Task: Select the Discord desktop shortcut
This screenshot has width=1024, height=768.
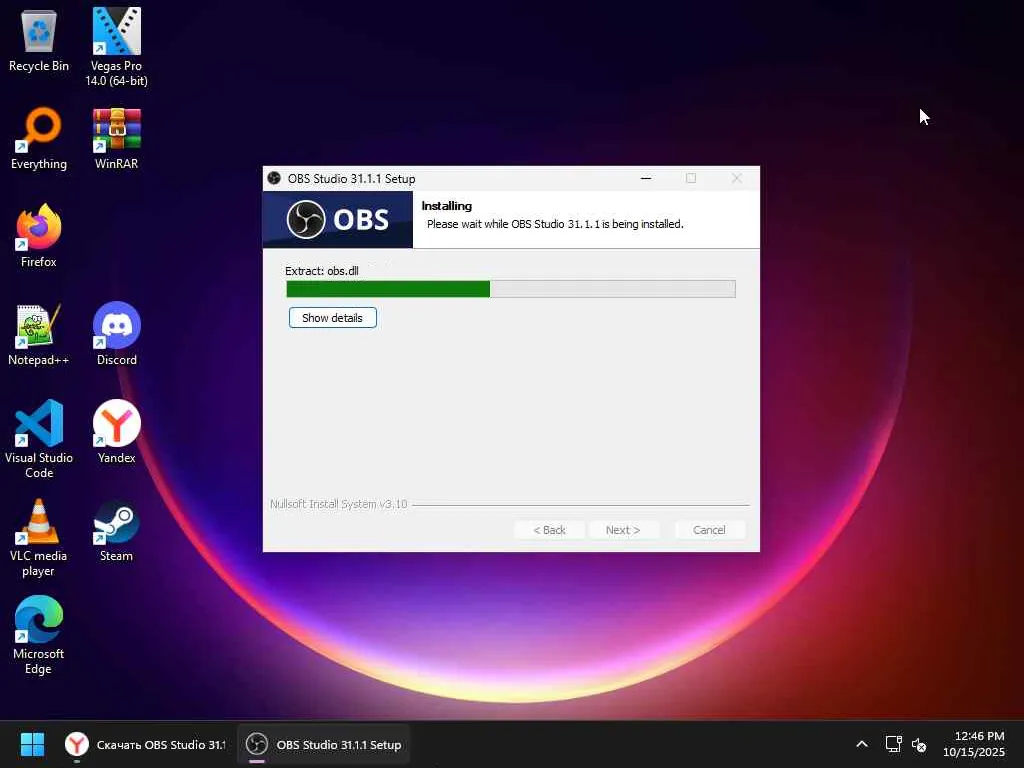Action: point(116,334)
